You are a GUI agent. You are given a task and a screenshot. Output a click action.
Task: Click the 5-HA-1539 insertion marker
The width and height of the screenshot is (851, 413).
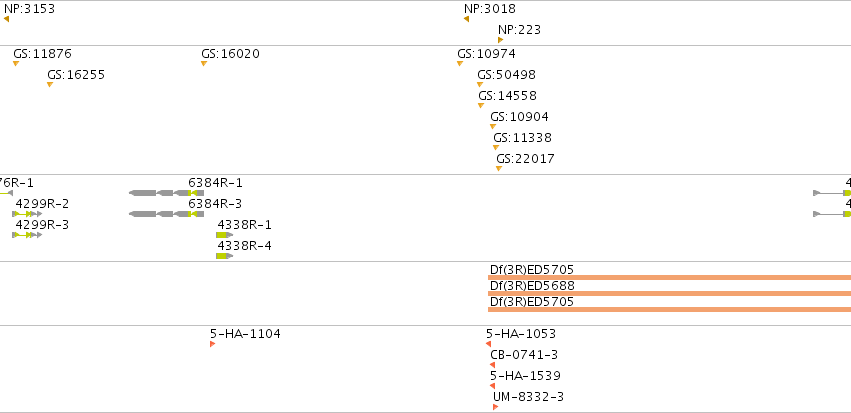[492, 386]
